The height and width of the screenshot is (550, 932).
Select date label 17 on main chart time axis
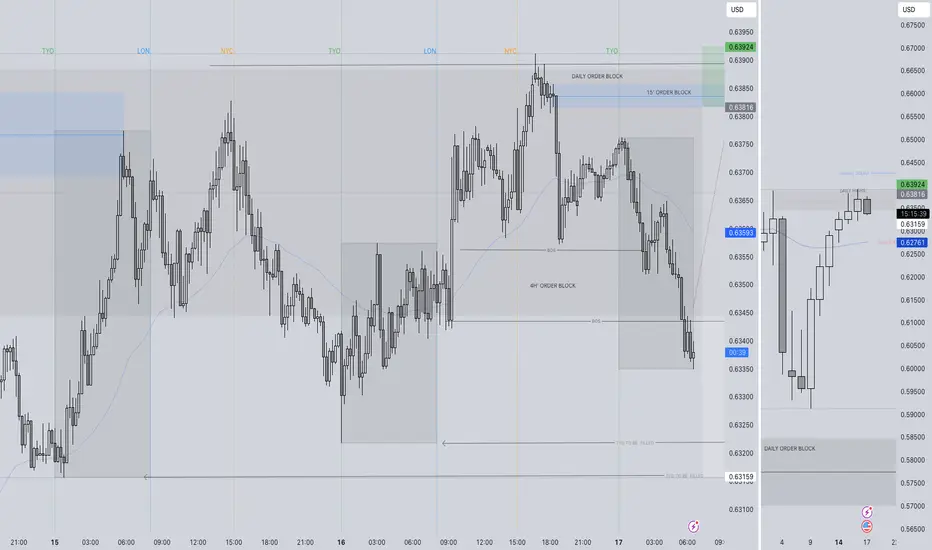[619, 542]
